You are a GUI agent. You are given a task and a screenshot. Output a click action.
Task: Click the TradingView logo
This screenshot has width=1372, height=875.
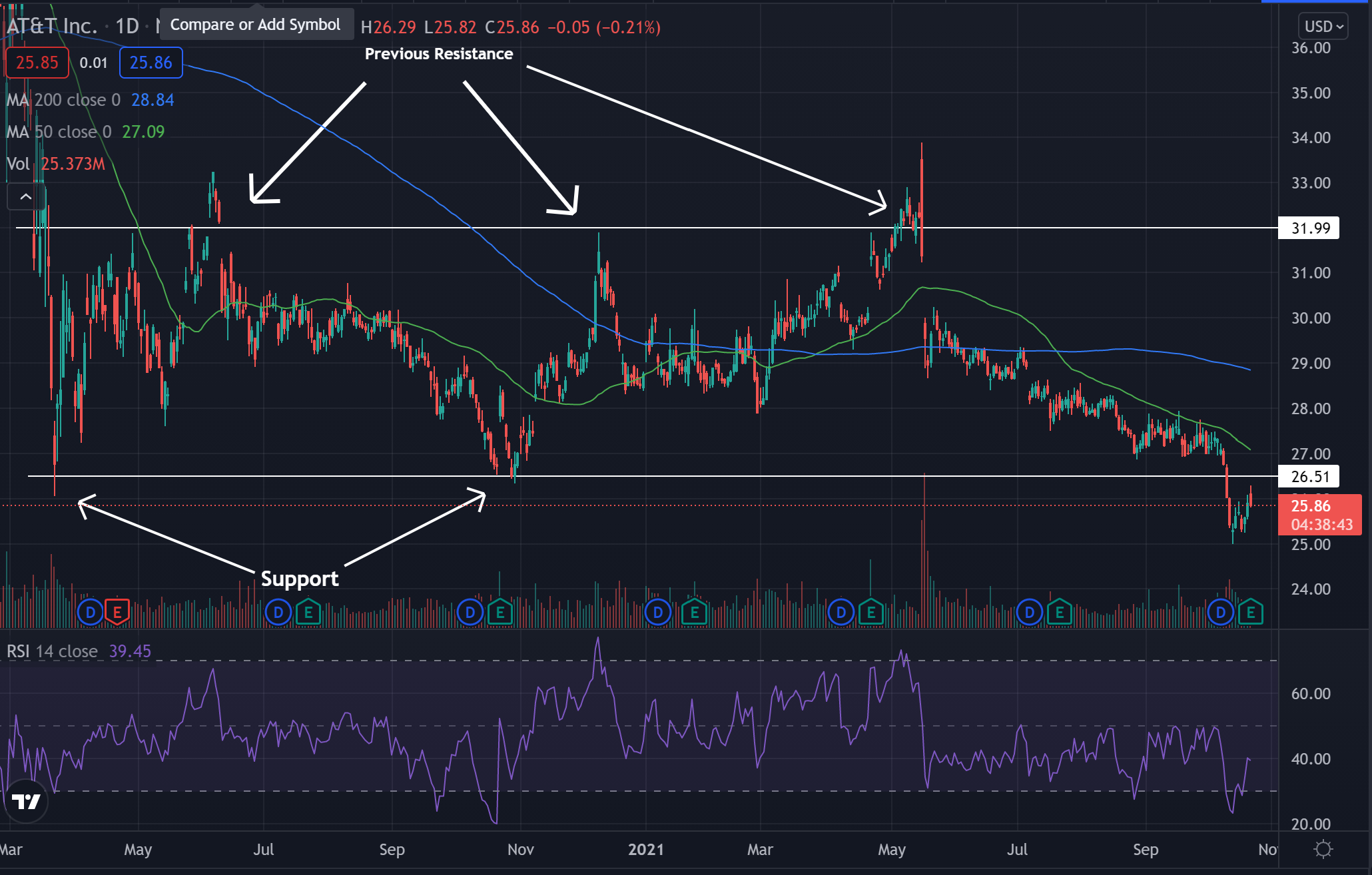(27, 802)
